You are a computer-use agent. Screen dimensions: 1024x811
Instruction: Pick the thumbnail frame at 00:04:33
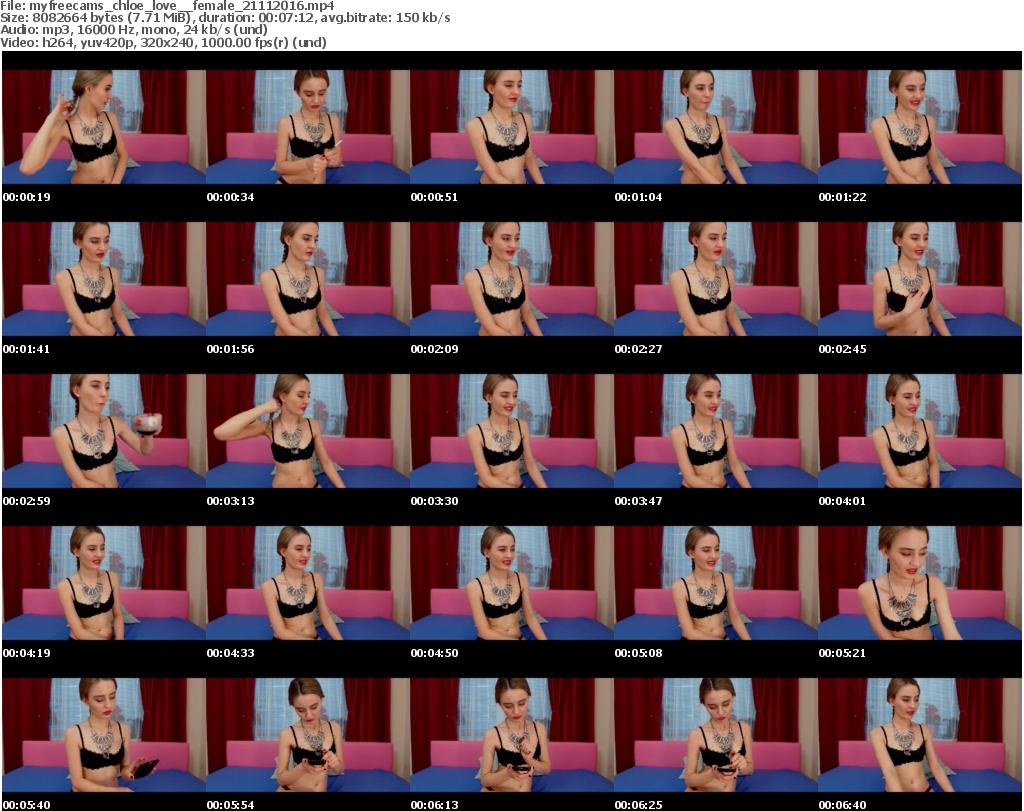click(308, 583)
